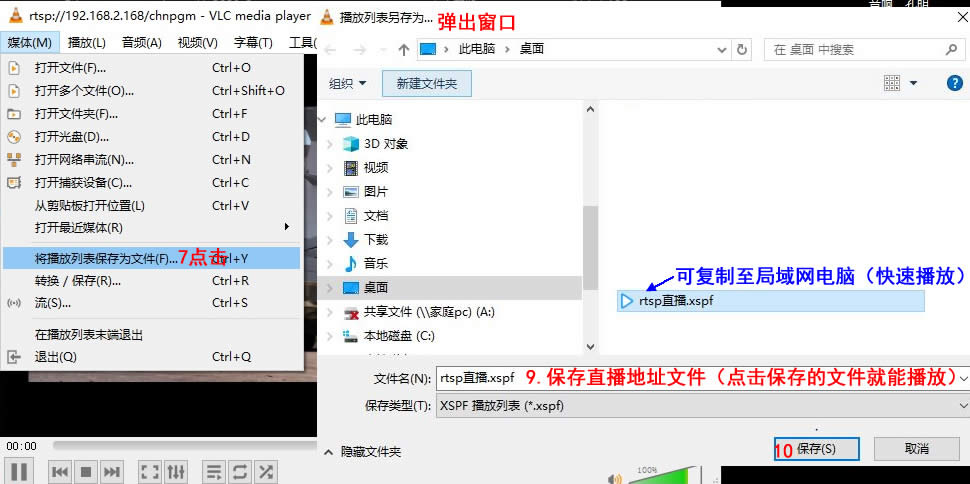970x484 pixels.
Task: Open the 保存类型 XSPF dropdown
Action: click(x=703, y=406)
